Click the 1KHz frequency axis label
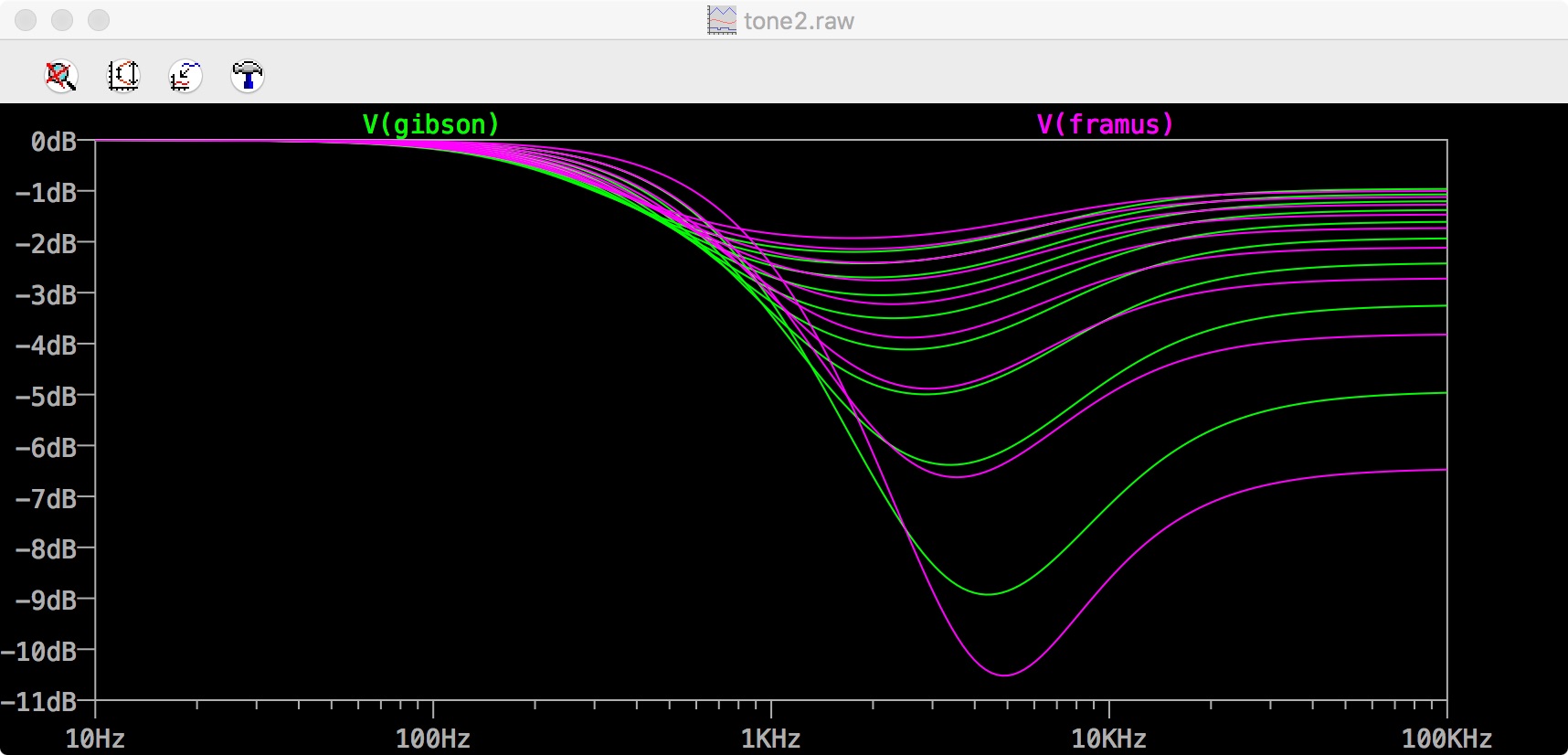The width and height of the screenshot is (1568, 755). click(x=770, y=739)
